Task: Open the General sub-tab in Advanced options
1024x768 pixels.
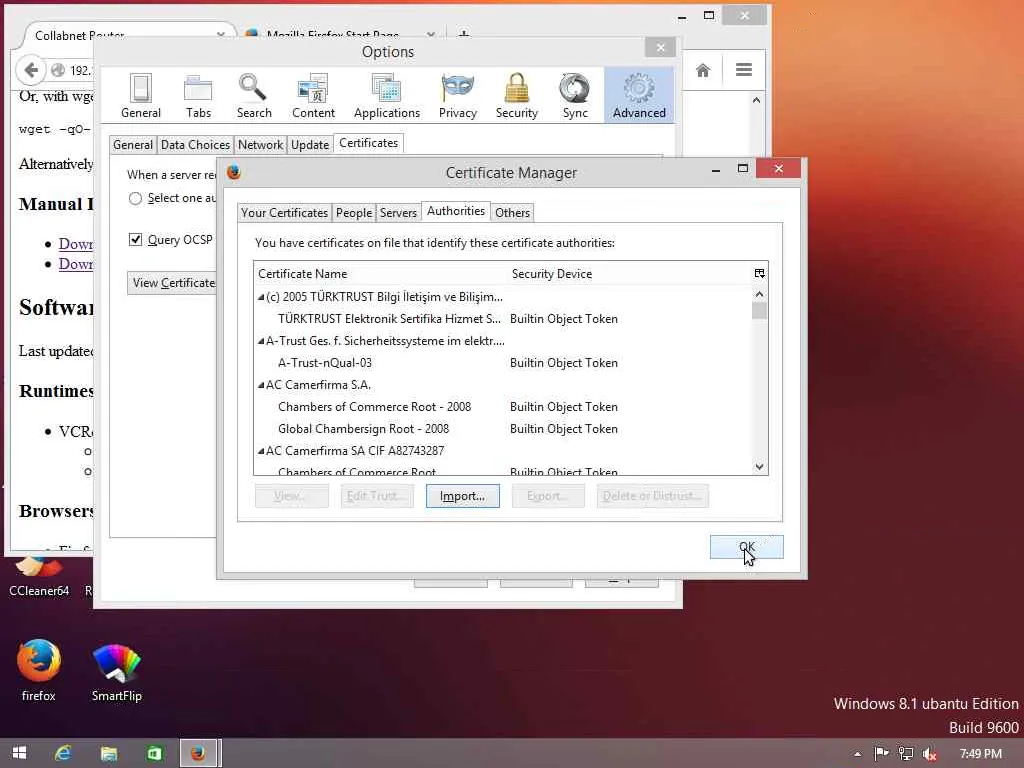Action: pyautogui.click(x=133, y=145)
